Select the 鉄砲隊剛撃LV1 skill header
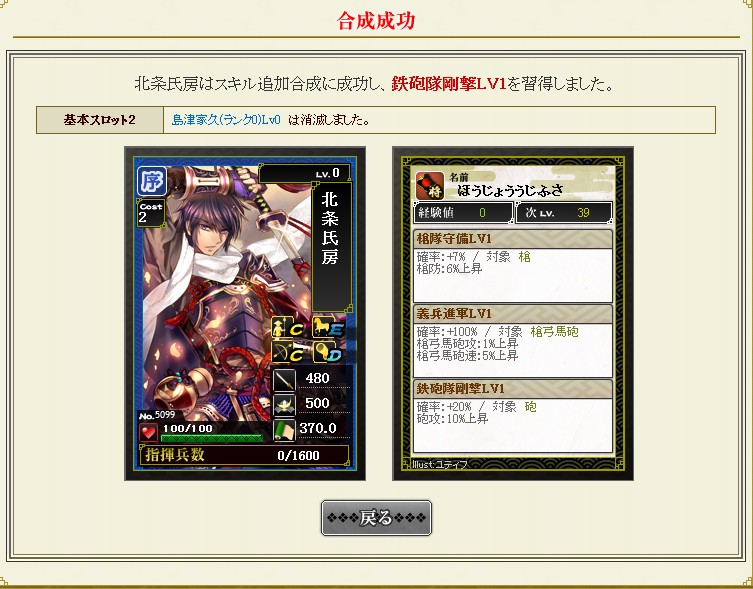 tap(513, 389)
